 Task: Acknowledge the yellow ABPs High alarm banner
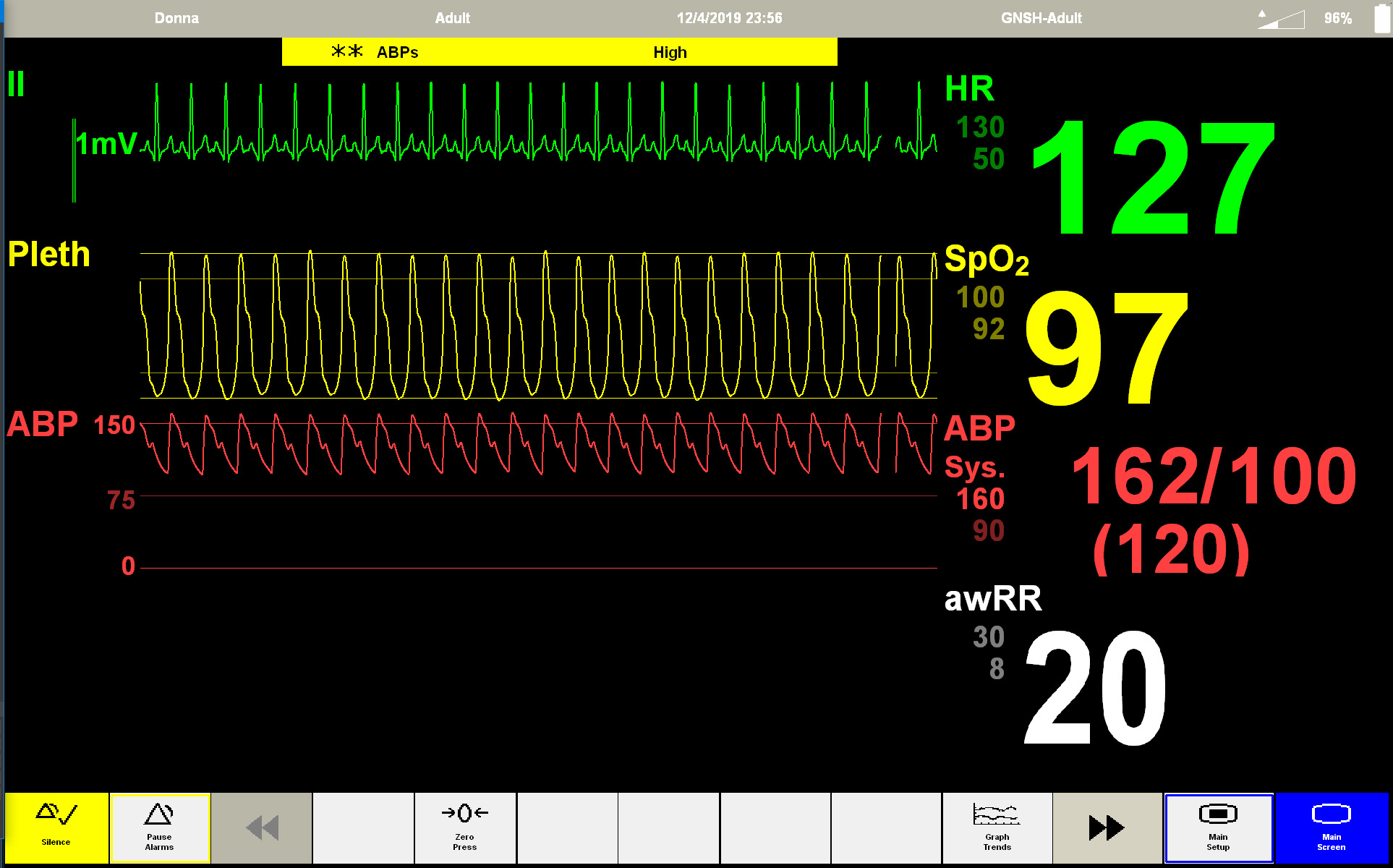[559, 52]
